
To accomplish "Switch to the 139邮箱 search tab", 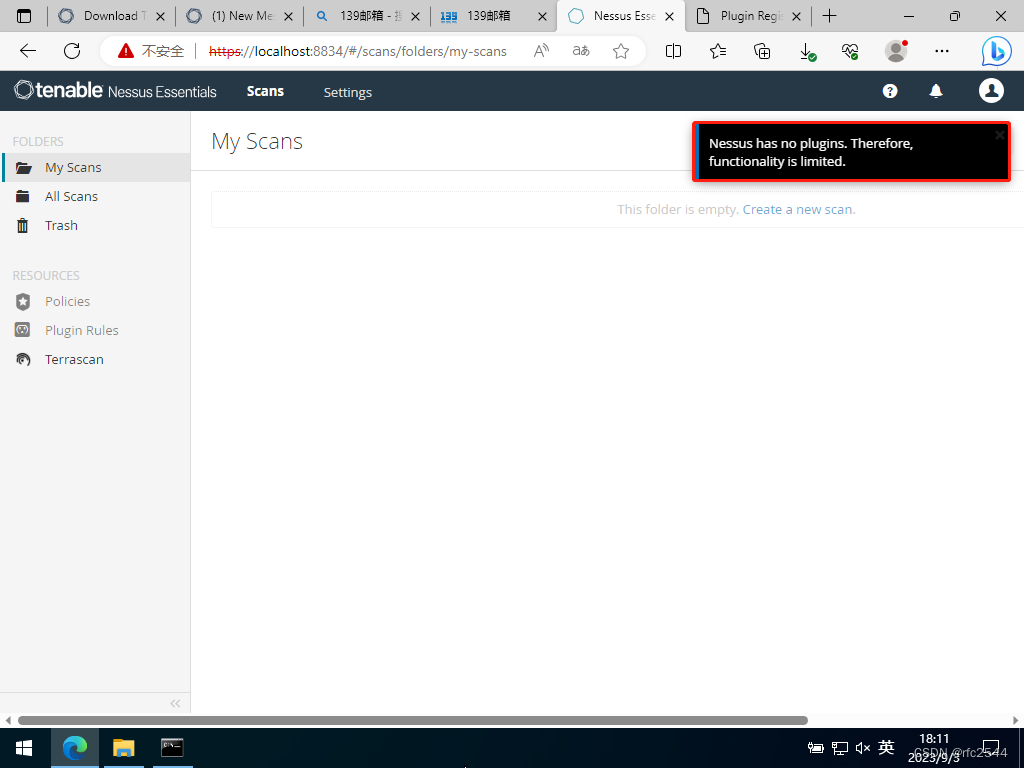I will pyautogui.click(x=359, y=16).
